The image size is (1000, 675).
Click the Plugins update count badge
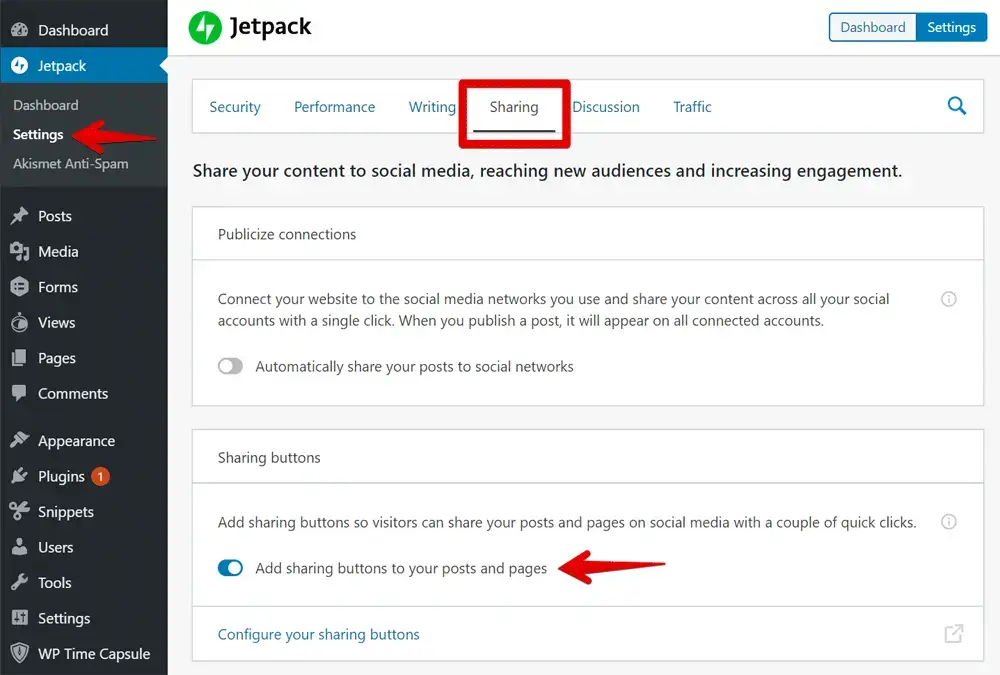[100, 476]
